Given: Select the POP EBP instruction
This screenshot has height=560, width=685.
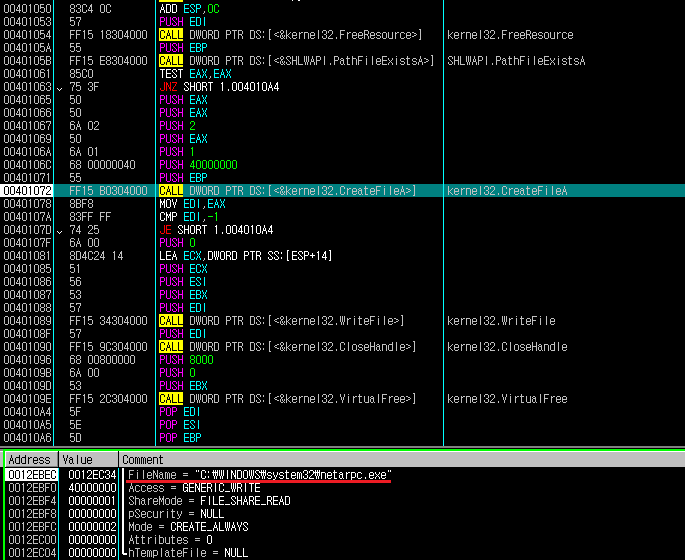Looking at the screenshot, I should pos(180,438).
